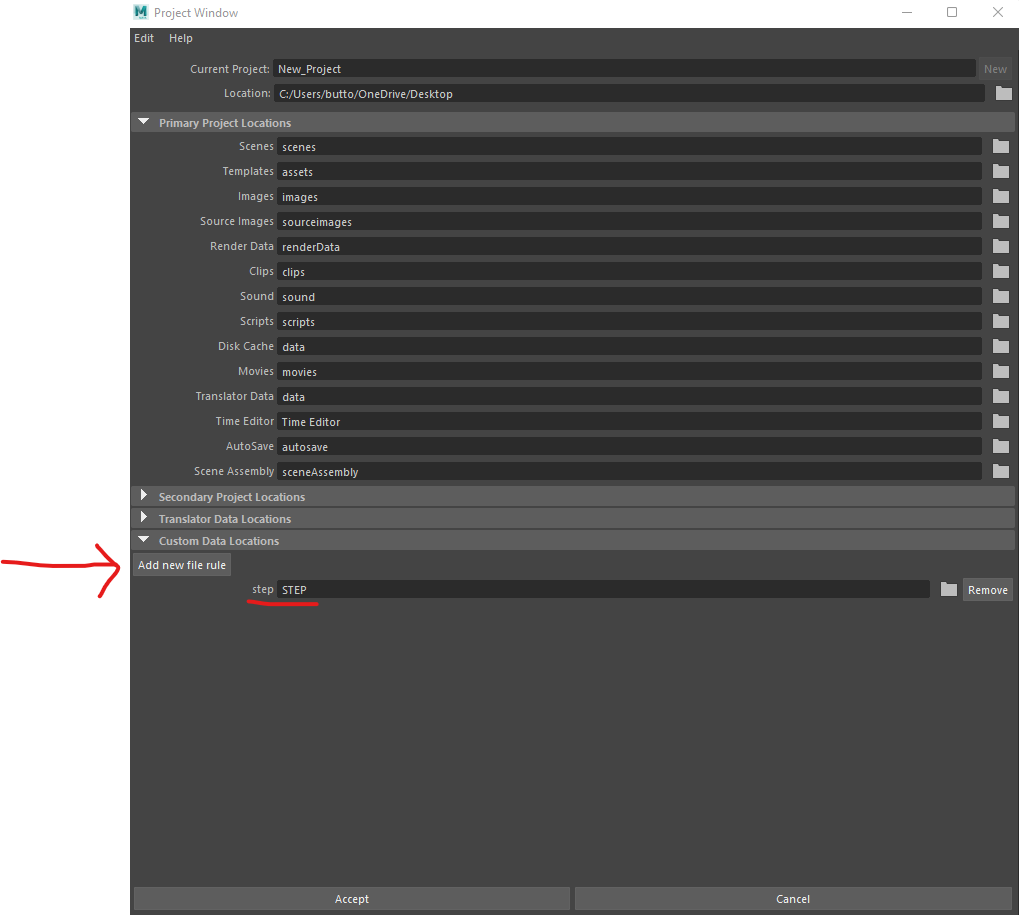
Task: Browse folder for Sound location
Action: 1001,297
